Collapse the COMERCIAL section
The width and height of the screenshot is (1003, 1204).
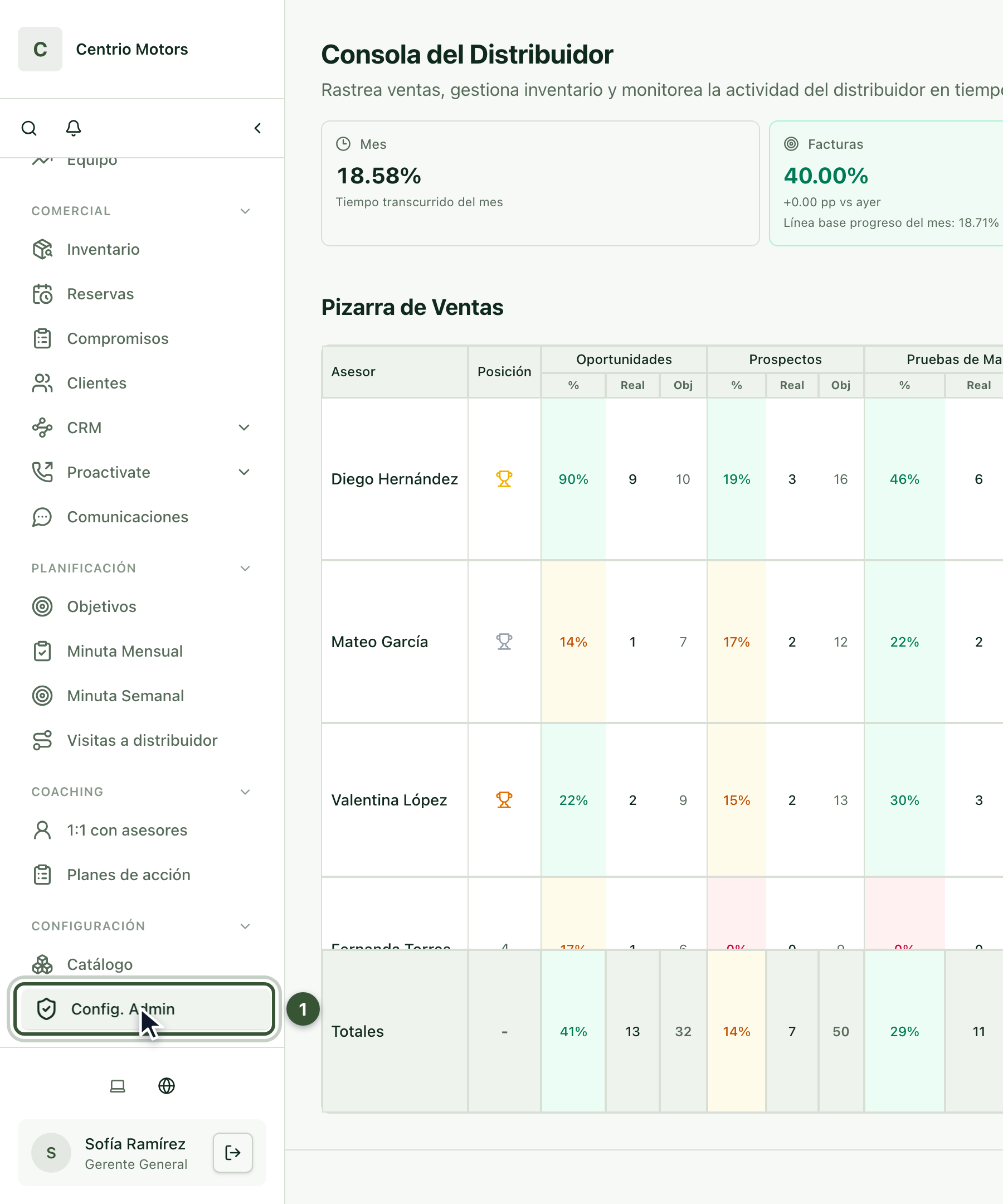click(x=245, y=211)
